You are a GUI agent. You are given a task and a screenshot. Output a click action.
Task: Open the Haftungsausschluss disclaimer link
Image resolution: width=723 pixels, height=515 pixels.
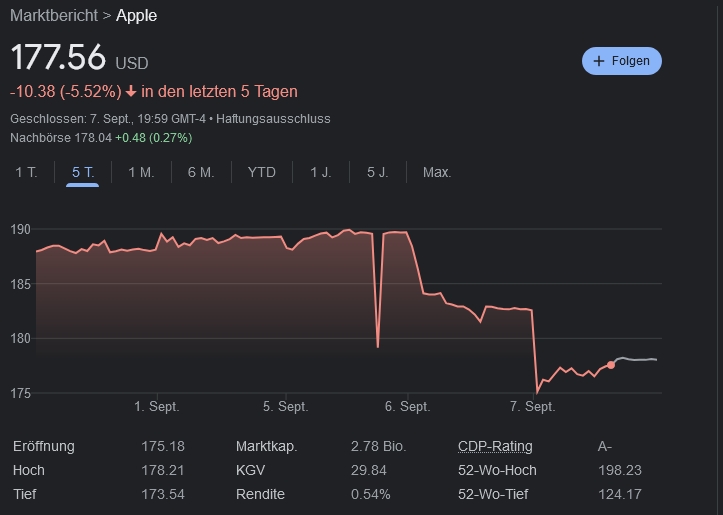(273, 119)
